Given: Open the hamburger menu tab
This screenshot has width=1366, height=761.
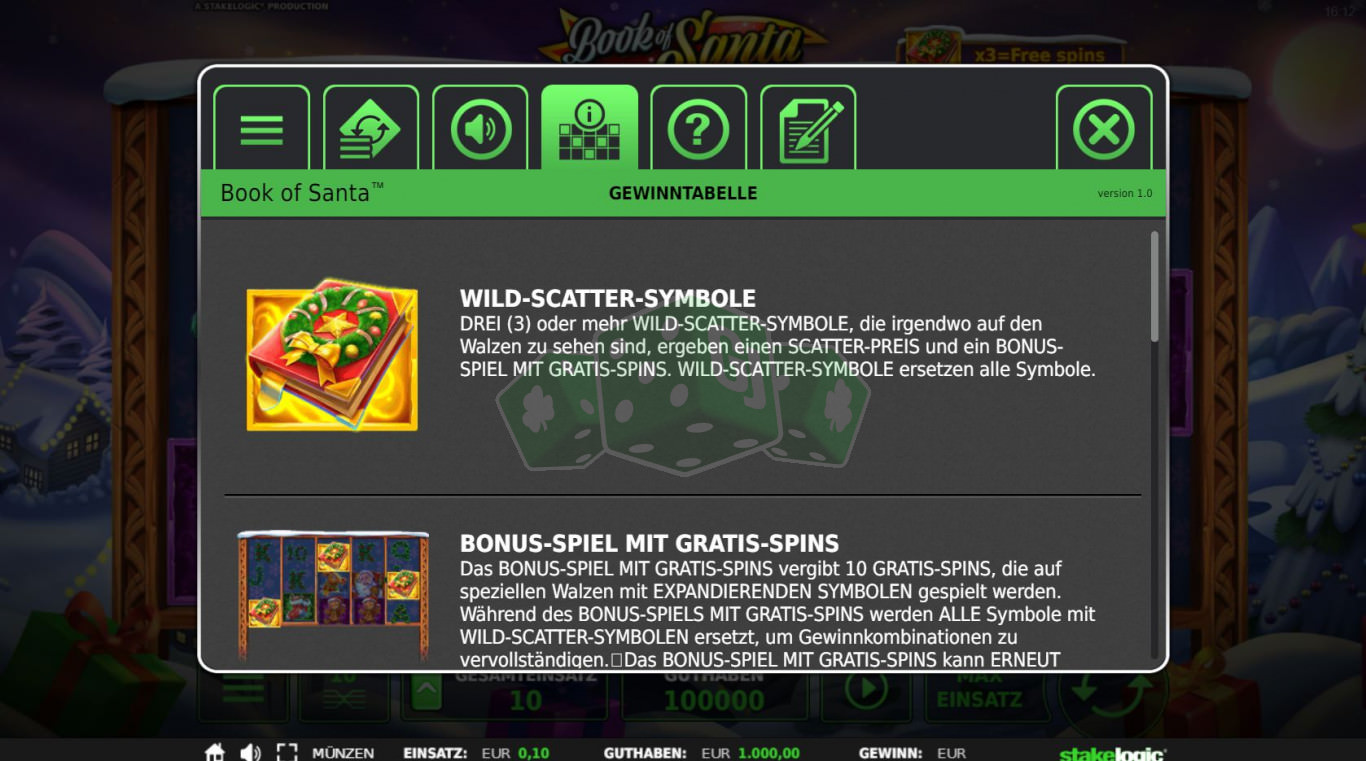Looking at the screenshot, I should tap(261, 128).
